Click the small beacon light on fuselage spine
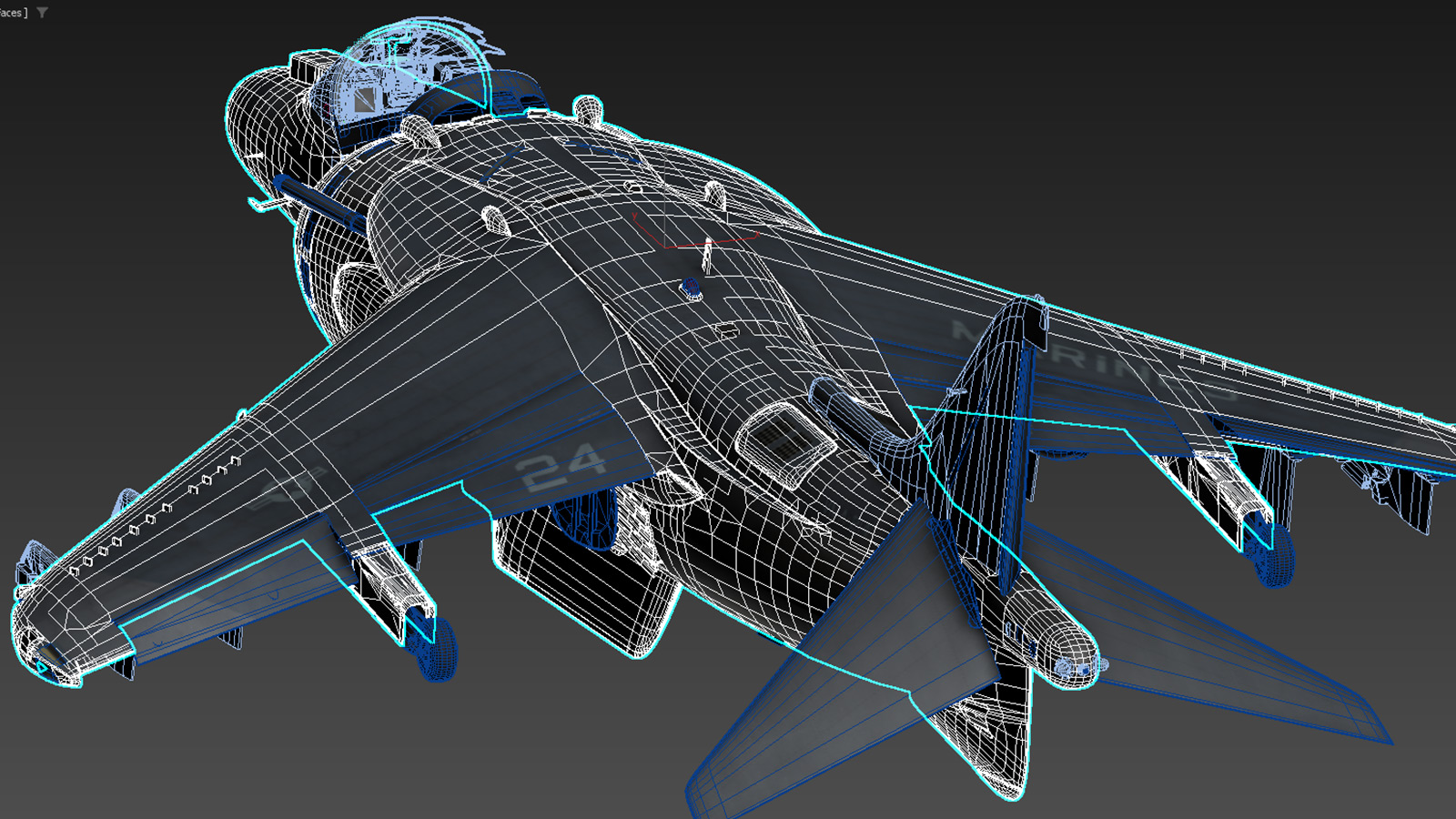This screenshot has height=819, width=1456. click(x=692, y=288)
